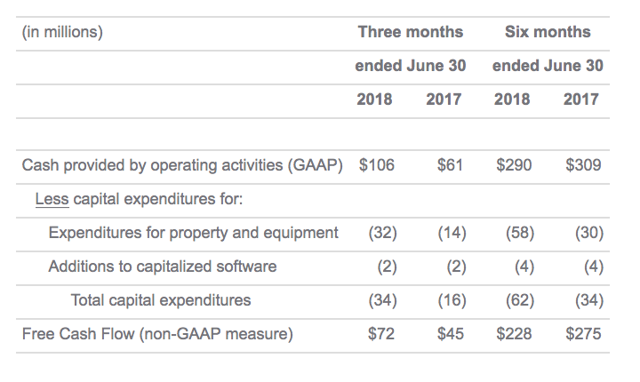Click the underlined 'Less' text
640x382 pixels.
[52, 199]
